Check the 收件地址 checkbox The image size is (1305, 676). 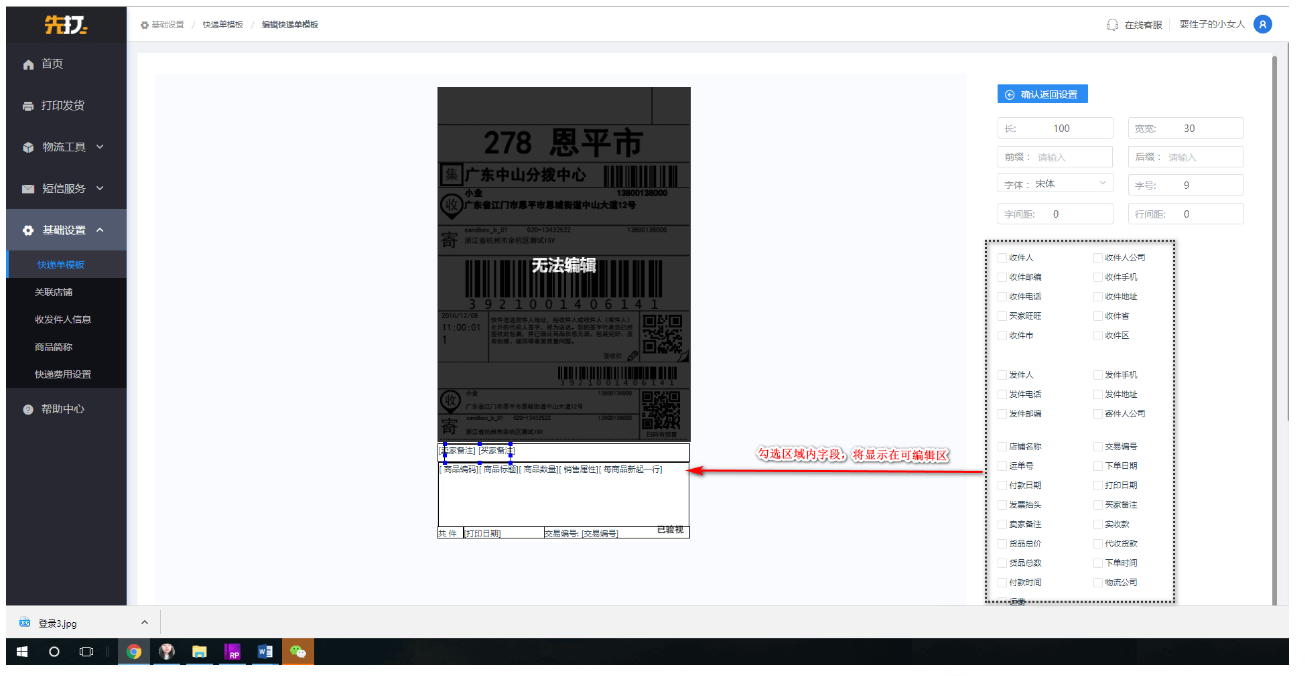tap(1098, 297)
